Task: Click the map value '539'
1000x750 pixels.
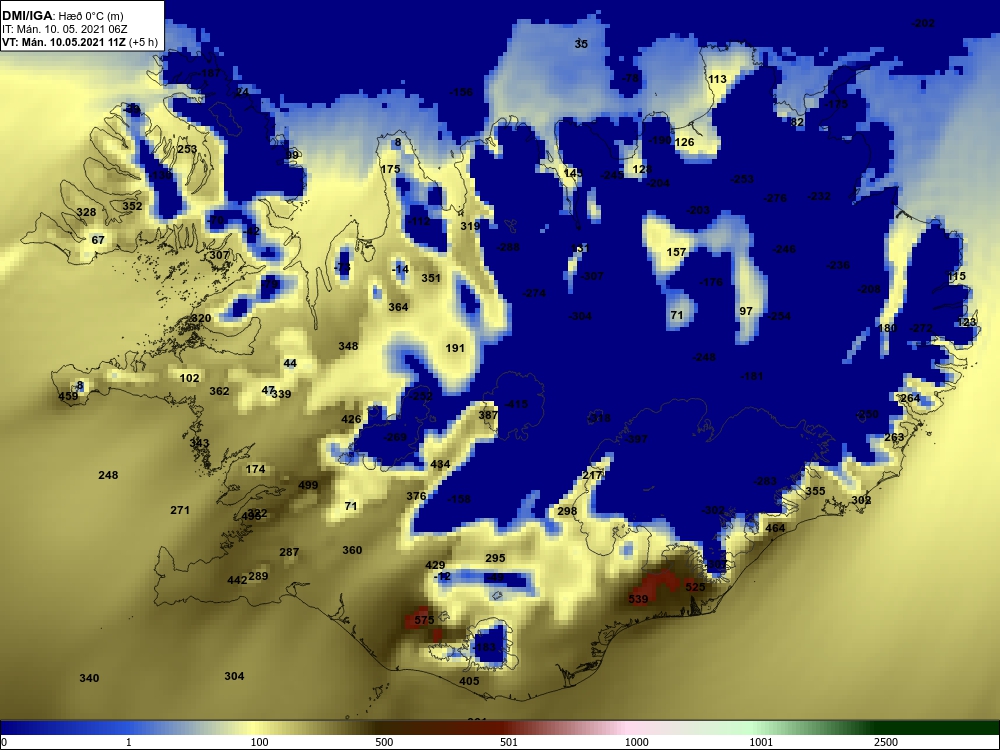Action: coord(638,599)
